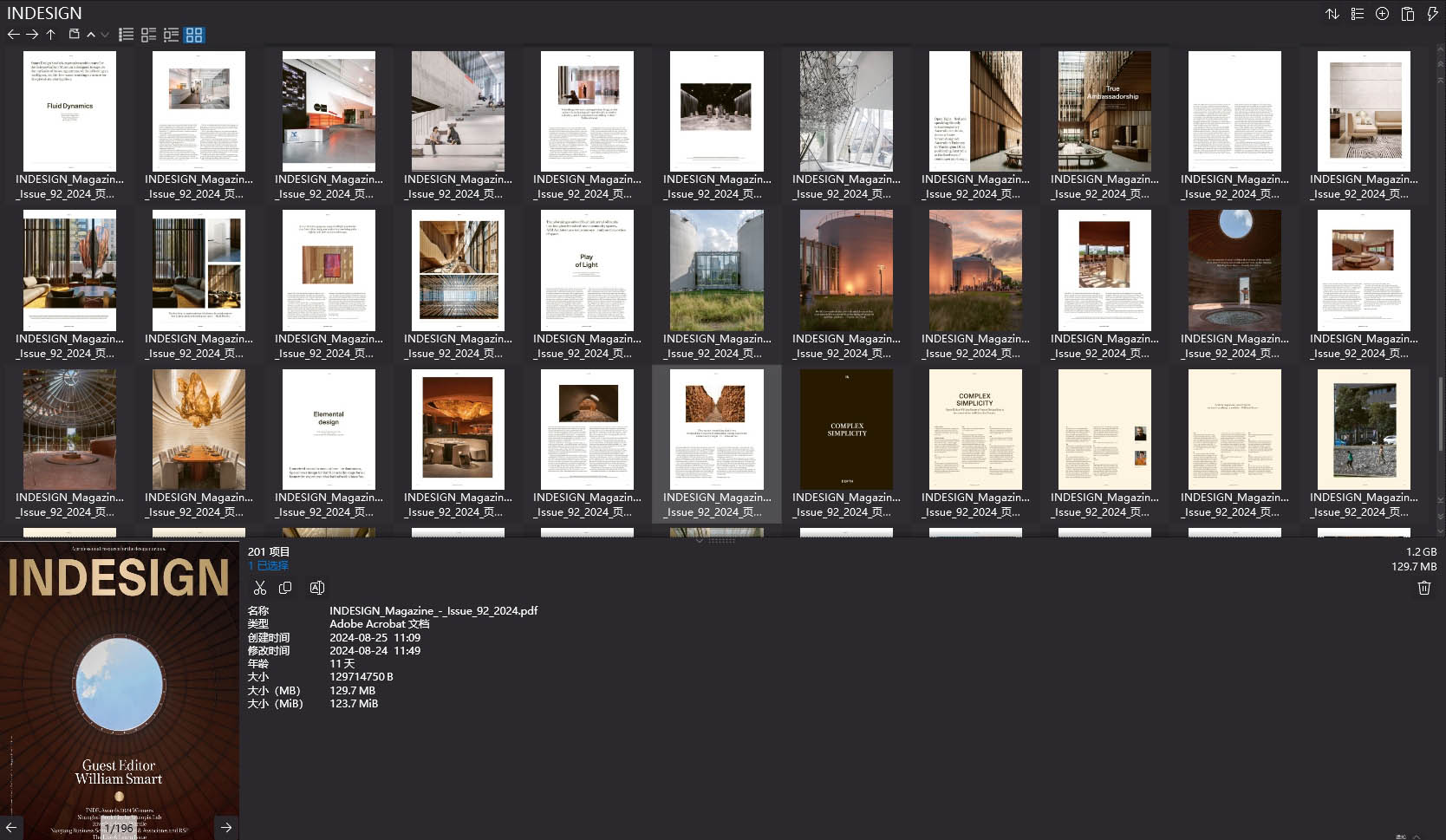Viewport: 1446px width, 840px height.
Task: Go to next page in PDF preview
Action: click(x=226, y=827)
